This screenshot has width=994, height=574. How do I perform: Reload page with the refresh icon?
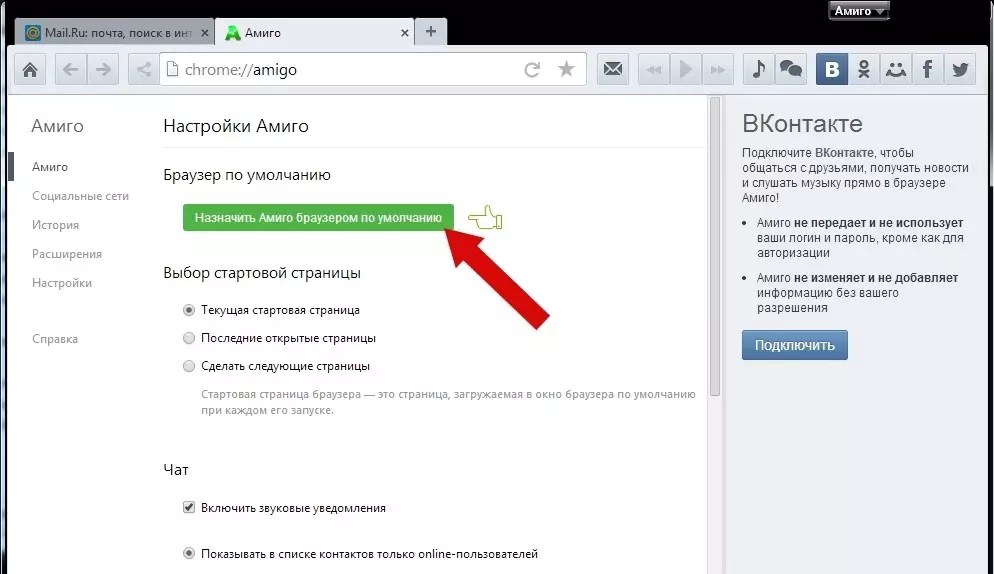pyautogui.click(x=532, y=70)
